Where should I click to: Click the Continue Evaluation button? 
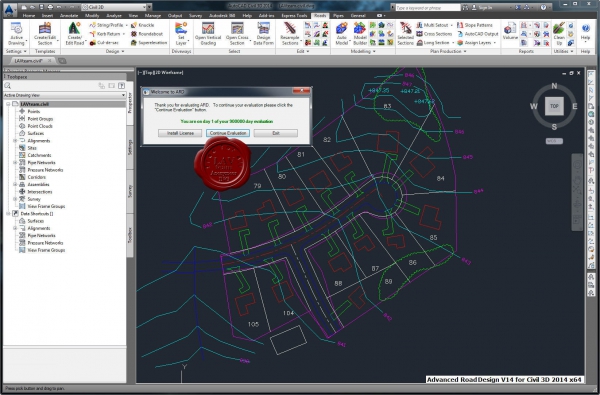click(228, 133)
